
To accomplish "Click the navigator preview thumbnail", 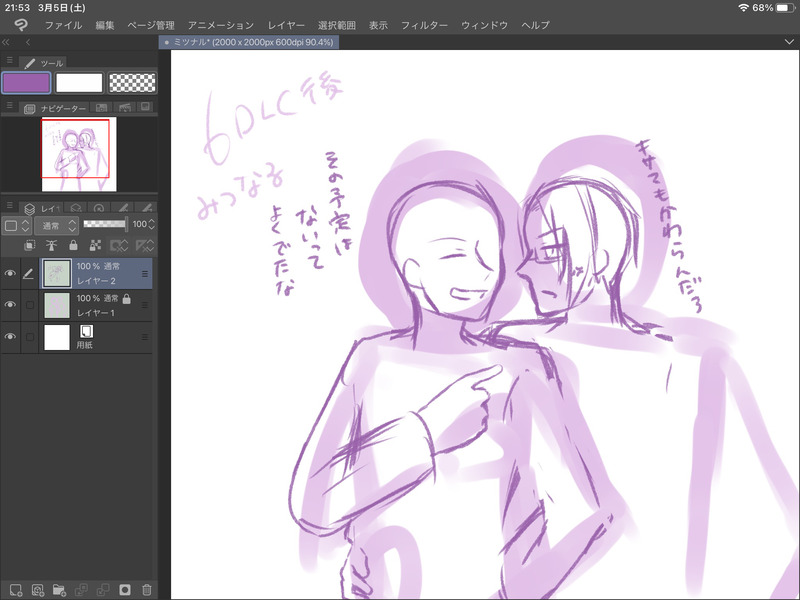I will (x=79, y=154).
